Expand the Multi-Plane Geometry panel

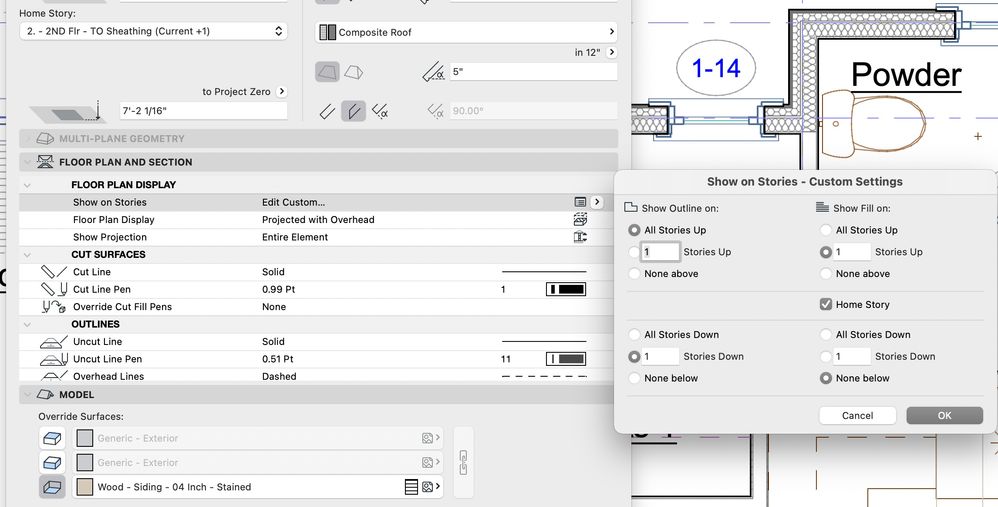(x=27, y=138)
